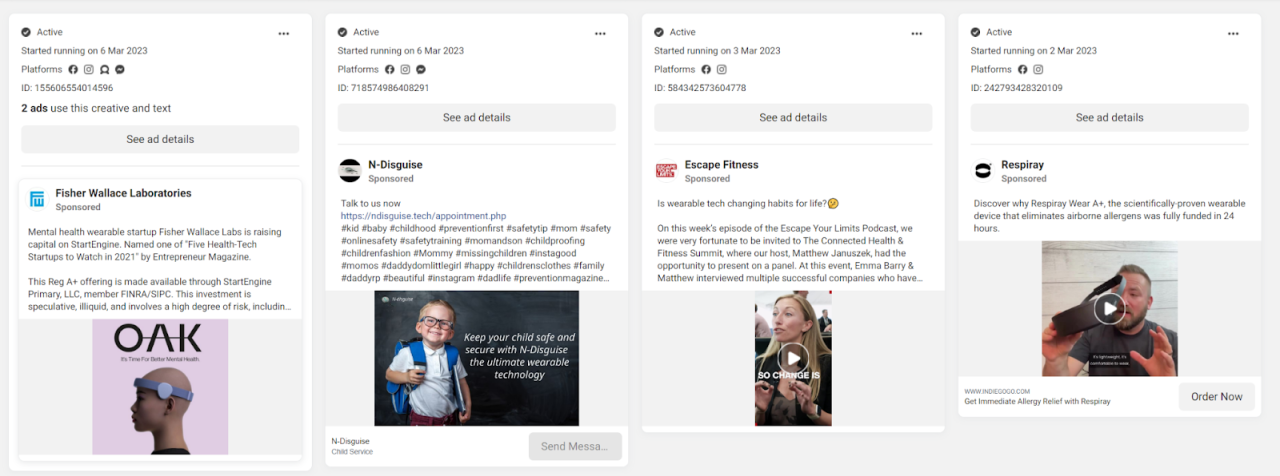Click See ad details for ID 718574986408291
1280x476 pixels.
[477, 117]
